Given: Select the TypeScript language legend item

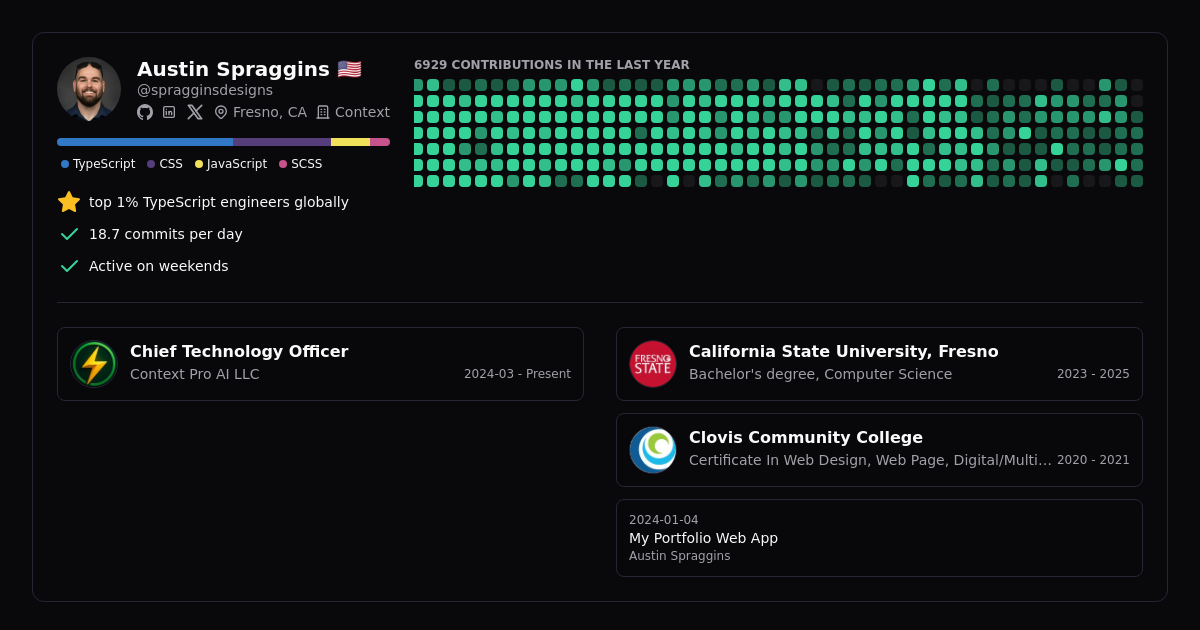Looking at the screenshot, I should (98, 164).
